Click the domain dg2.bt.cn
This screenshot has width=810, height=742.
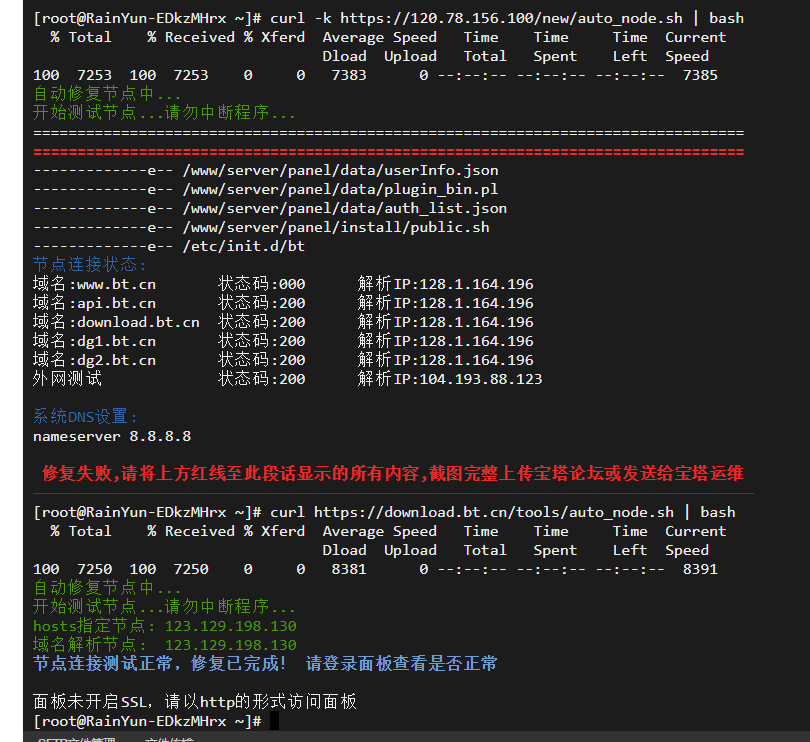pos(116,361)
